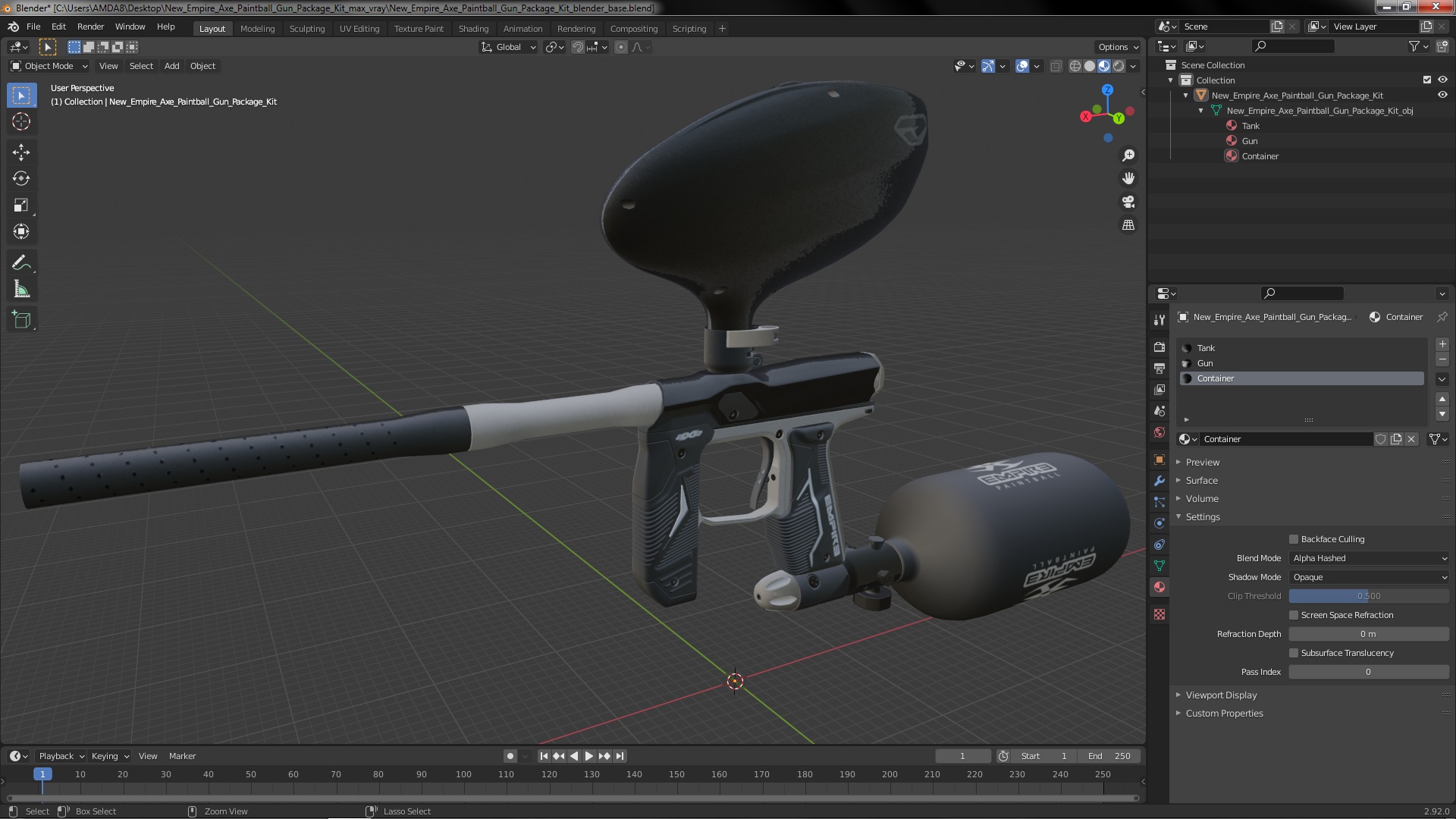Open the Keying popover in timeline

click(x=110, y=756)
